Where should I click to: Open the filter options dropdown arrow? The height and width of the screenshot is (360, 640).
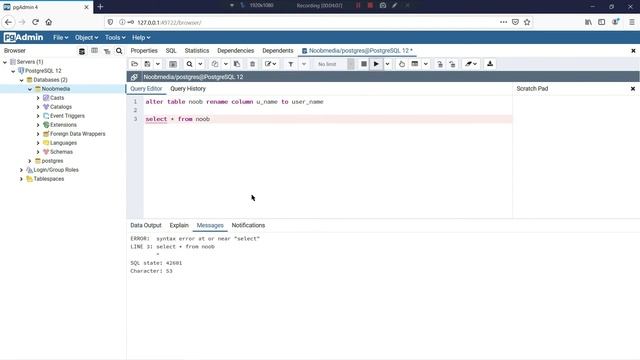(x=304, y=64)
